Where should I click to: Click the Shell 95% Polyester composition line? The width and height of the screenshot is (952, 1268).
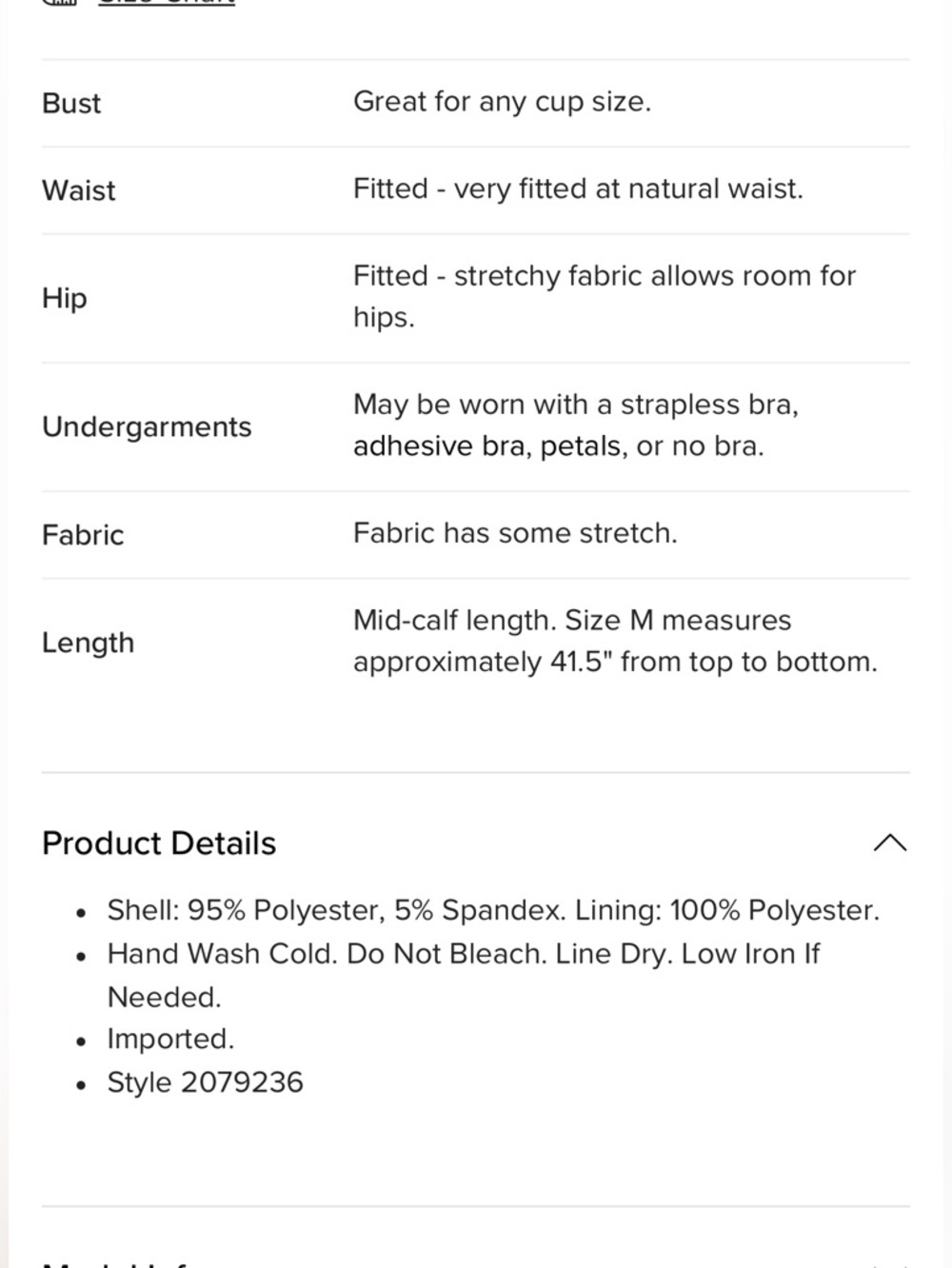[493, 910]
